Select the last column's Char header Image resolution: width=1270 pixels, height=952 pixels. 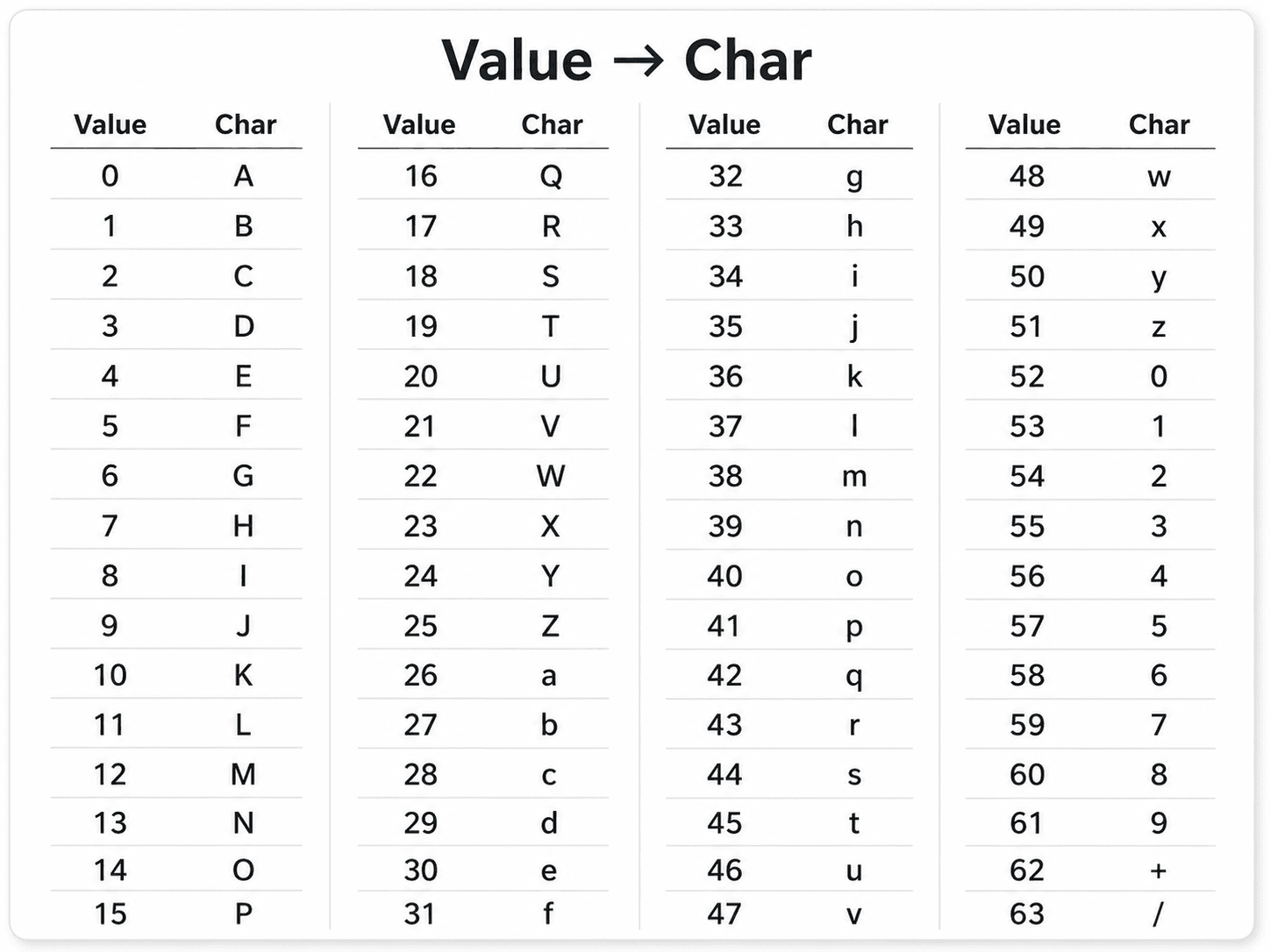click(1159, 124)
